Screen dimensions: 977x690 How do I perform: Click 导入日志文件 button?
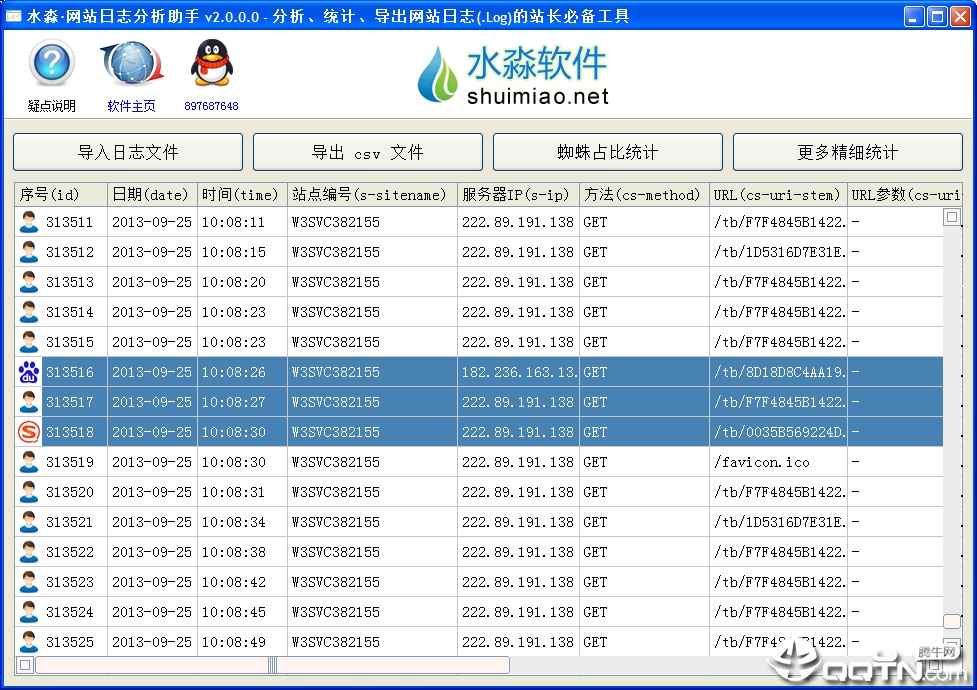pos(128,152)
